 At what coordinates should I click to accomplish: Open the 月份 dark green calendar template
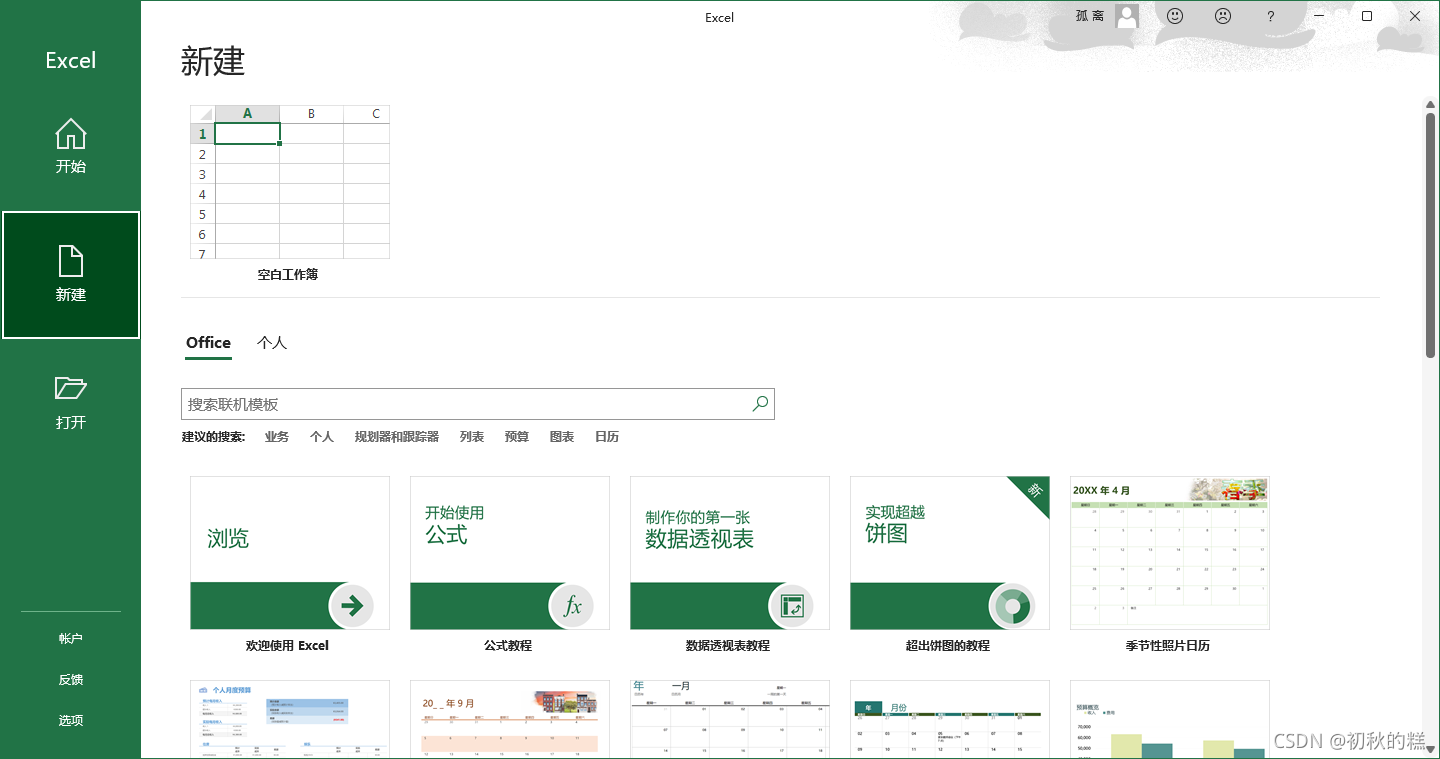[x=950, y=719]
